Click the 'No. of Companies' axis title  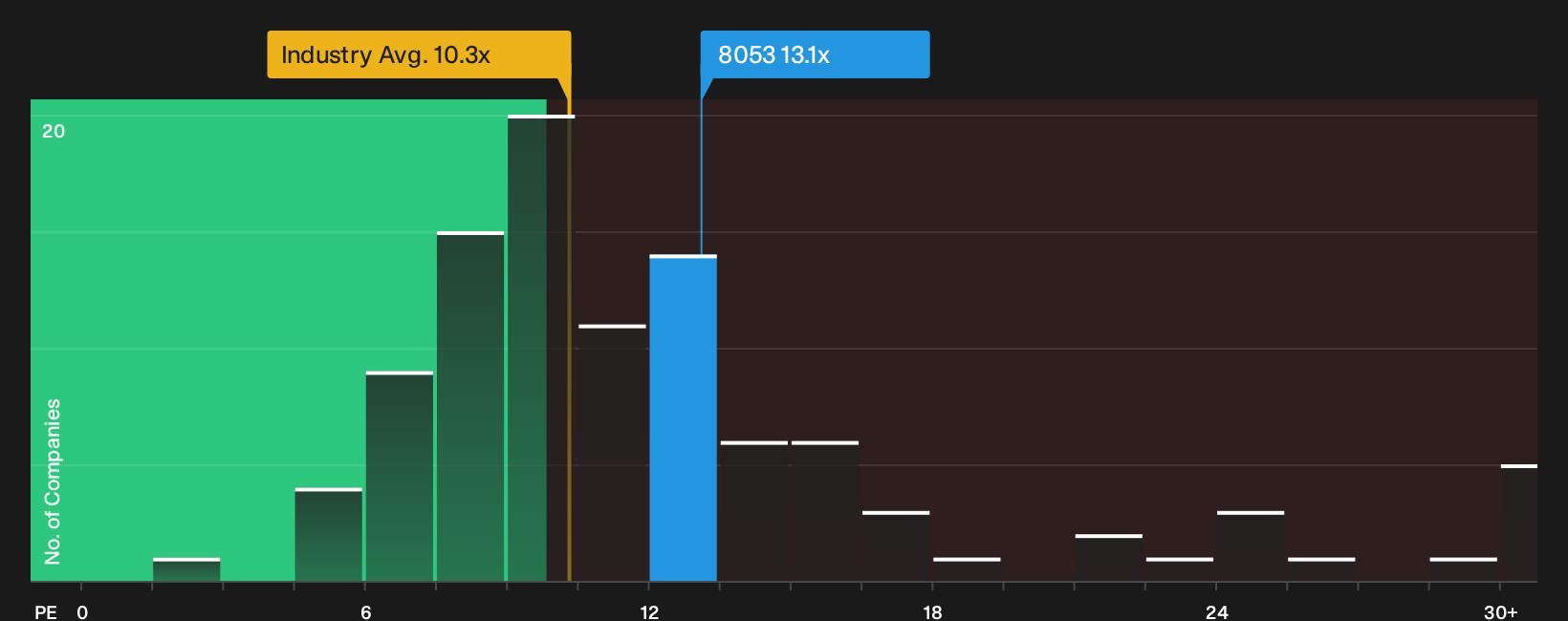(x=53, y=481)
